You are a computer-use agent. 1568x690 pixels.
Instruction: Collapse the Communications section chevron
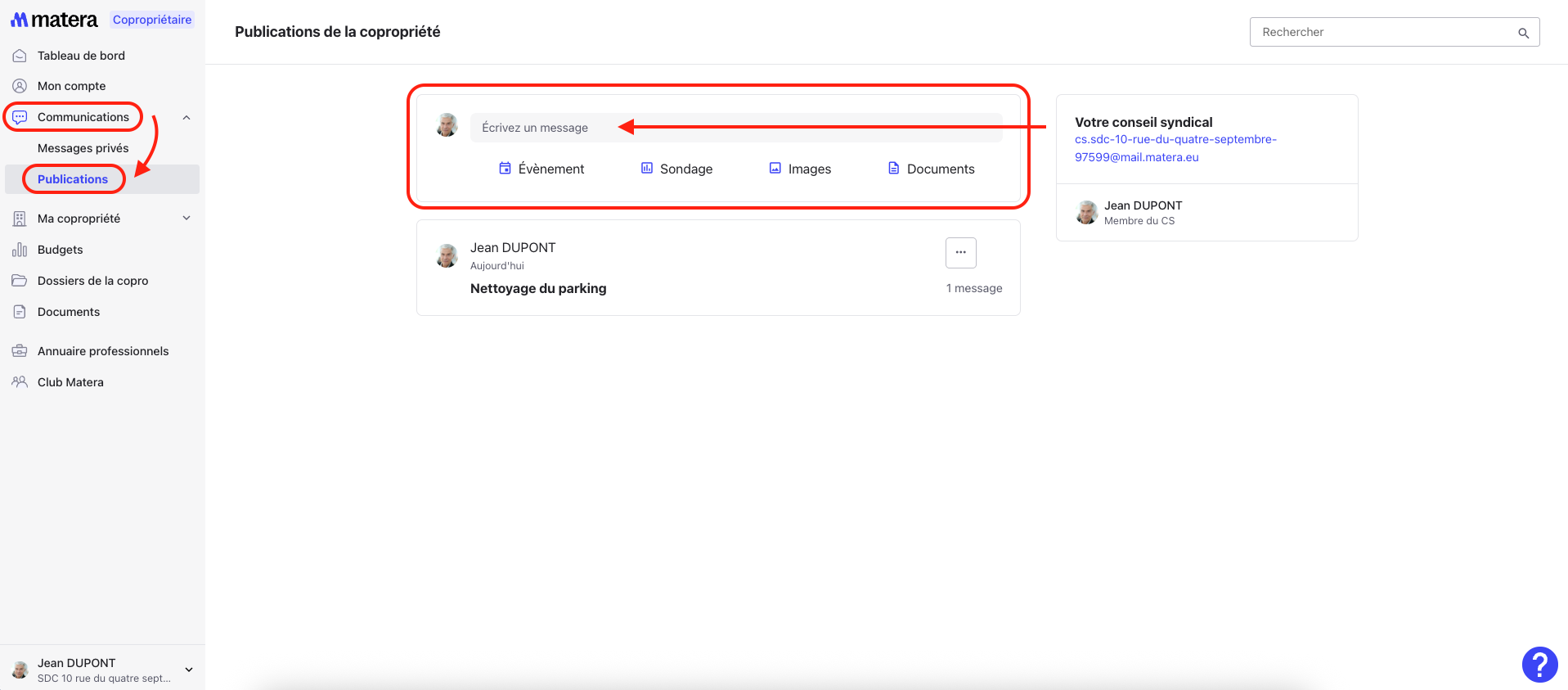pos(186,117)
